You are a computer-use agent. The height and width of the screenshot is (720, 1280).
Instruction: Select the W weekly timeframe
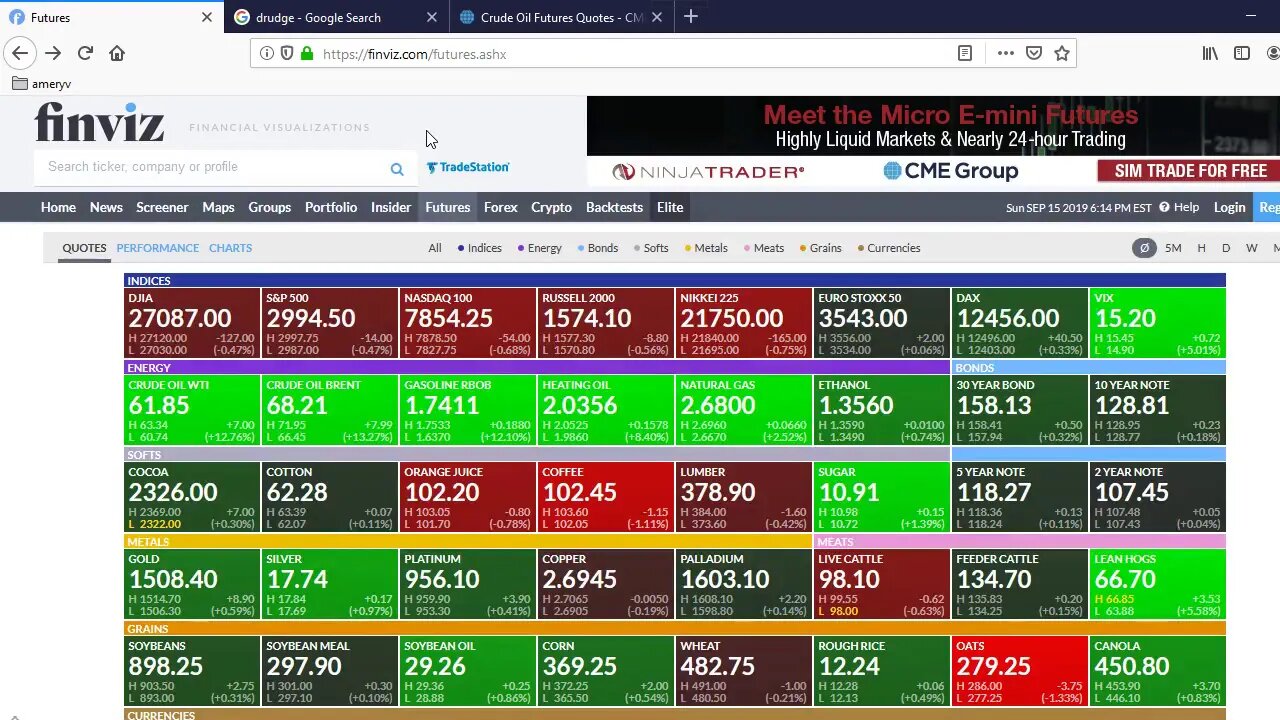click(x=1251, y=248)
